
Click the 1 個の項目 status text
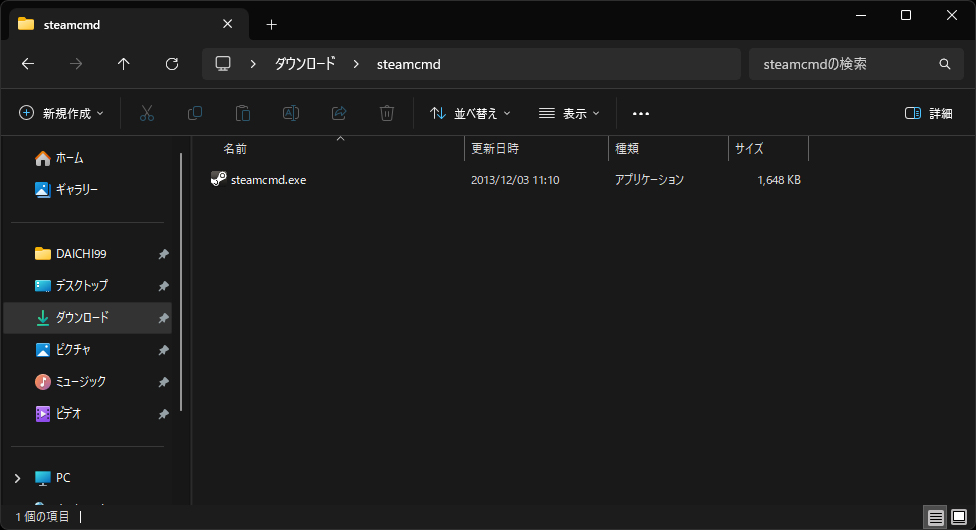(42, 517)
